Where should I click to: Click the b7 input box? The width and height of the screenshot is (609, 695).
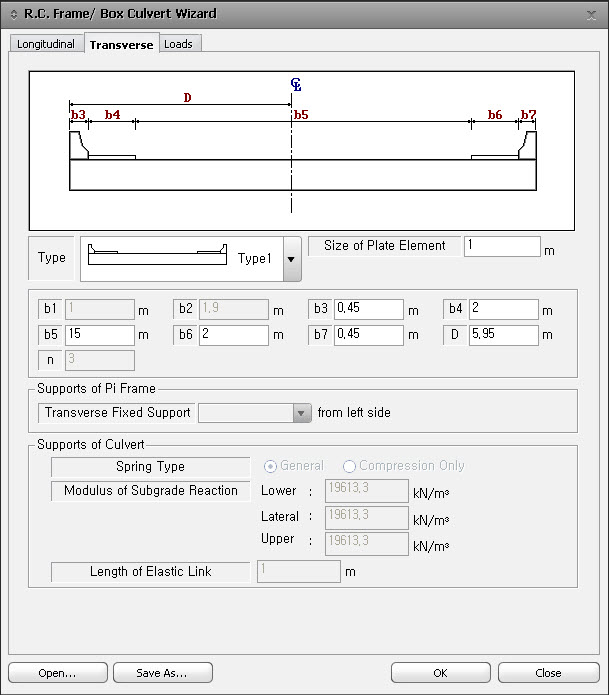(368, 335)
